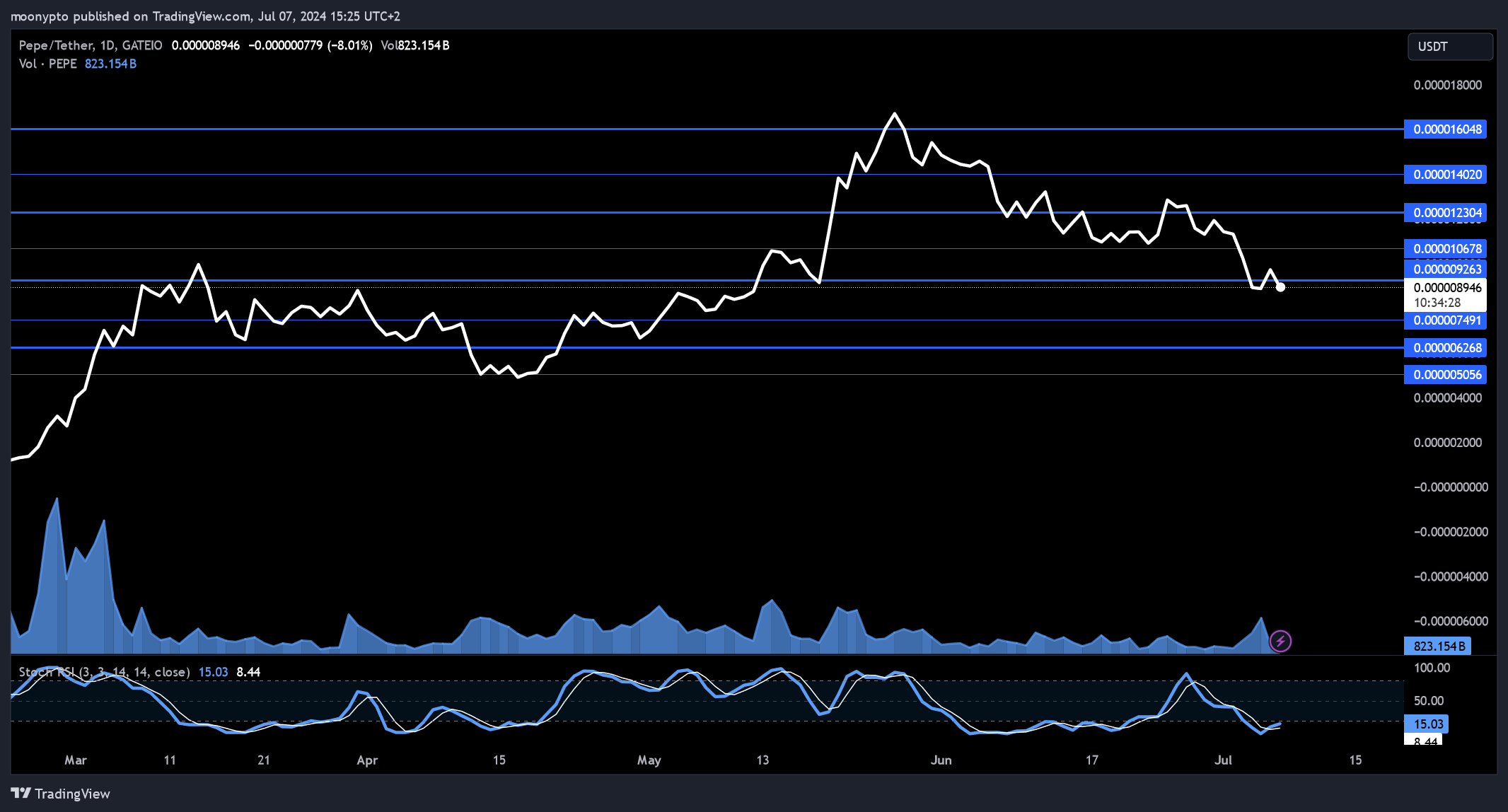This screenshot has width=1508, height=812.
Task: Click the 0.000014020 price level label
Action: (x=1445, y=175)
